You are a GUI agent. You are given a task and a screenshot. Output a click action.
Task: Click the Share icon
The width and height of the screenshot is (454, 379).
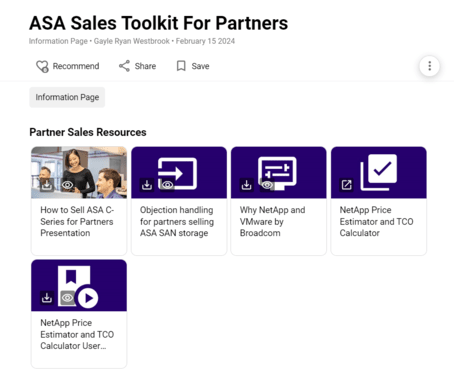point(124,66)
